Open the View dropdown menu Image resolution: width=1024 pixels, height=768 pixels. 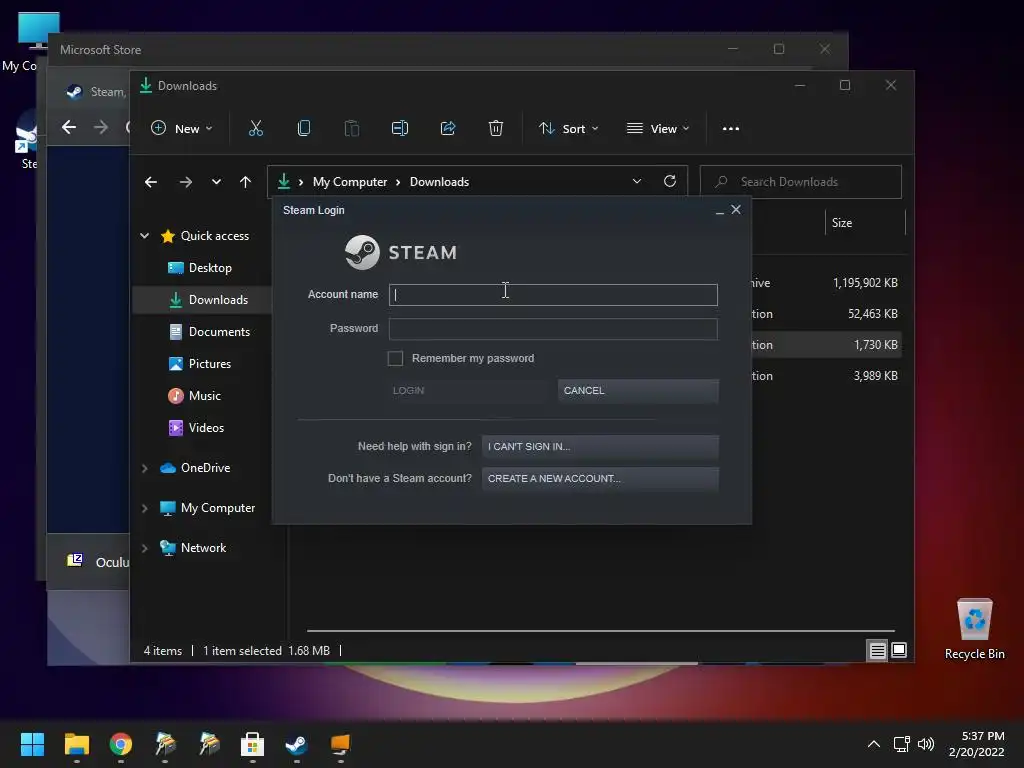click(658, 129)
